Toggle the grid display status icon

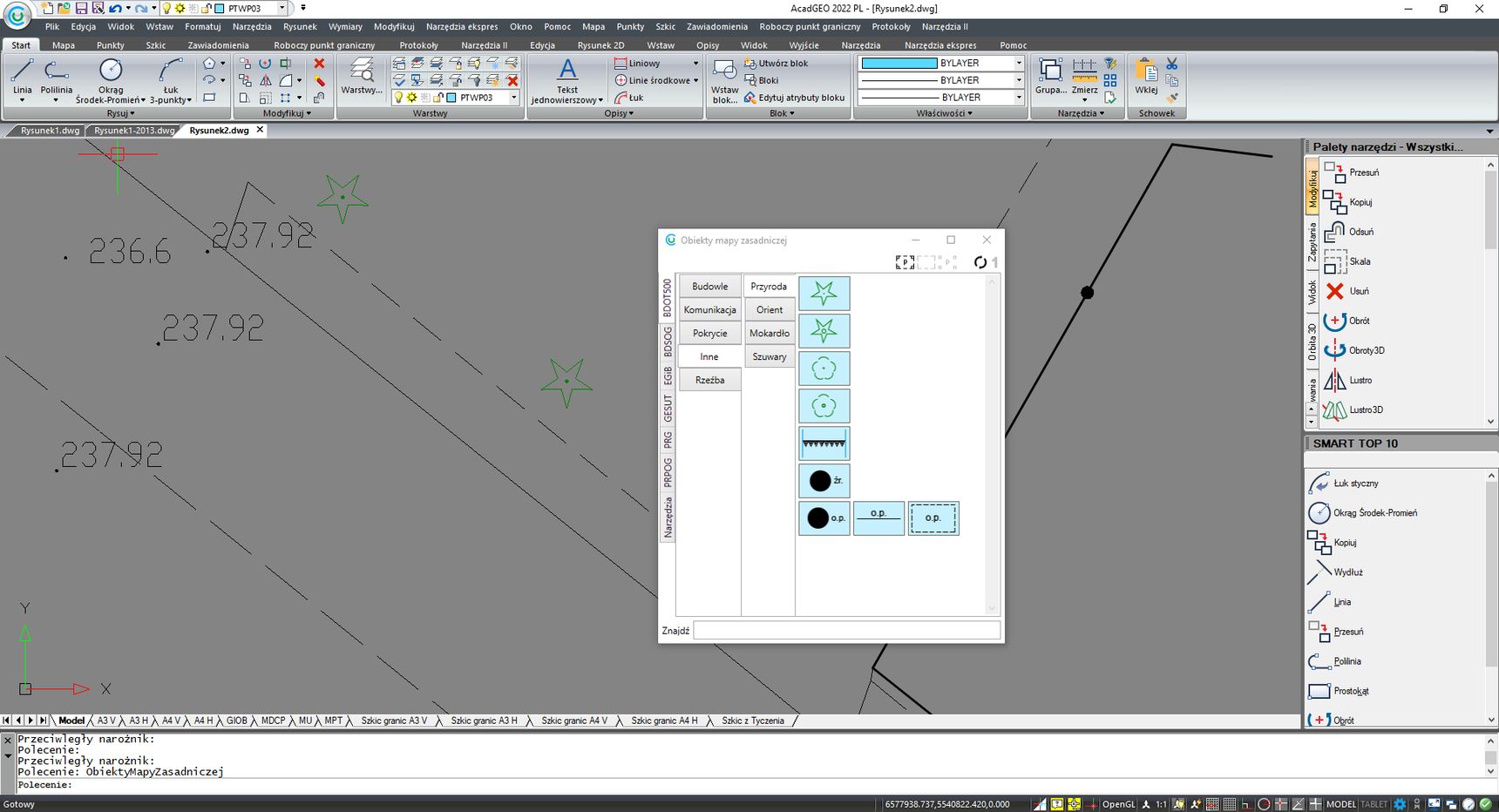[x=1229, y=804]
